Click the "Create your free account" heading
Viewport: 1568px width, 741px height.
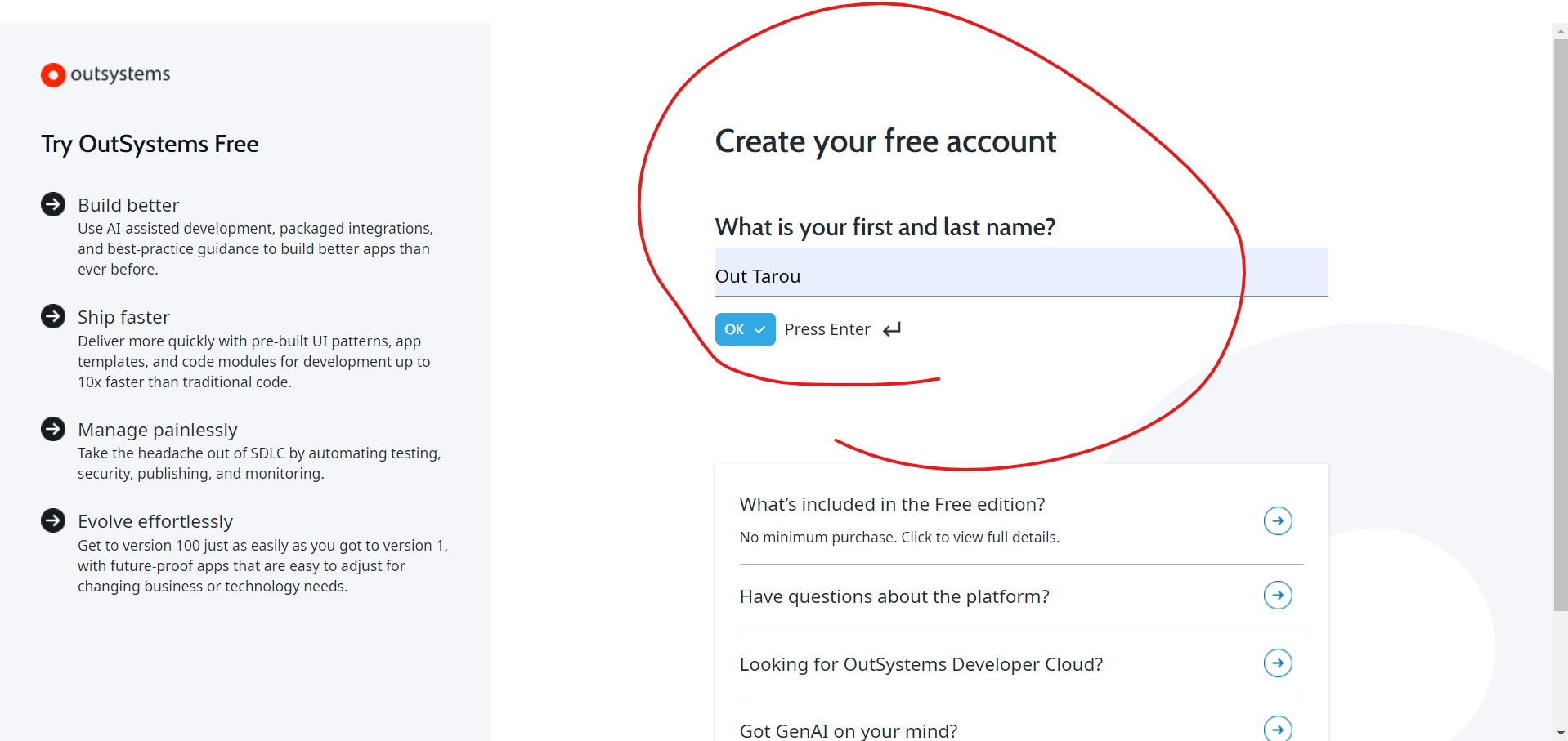(x=885, y=142)
